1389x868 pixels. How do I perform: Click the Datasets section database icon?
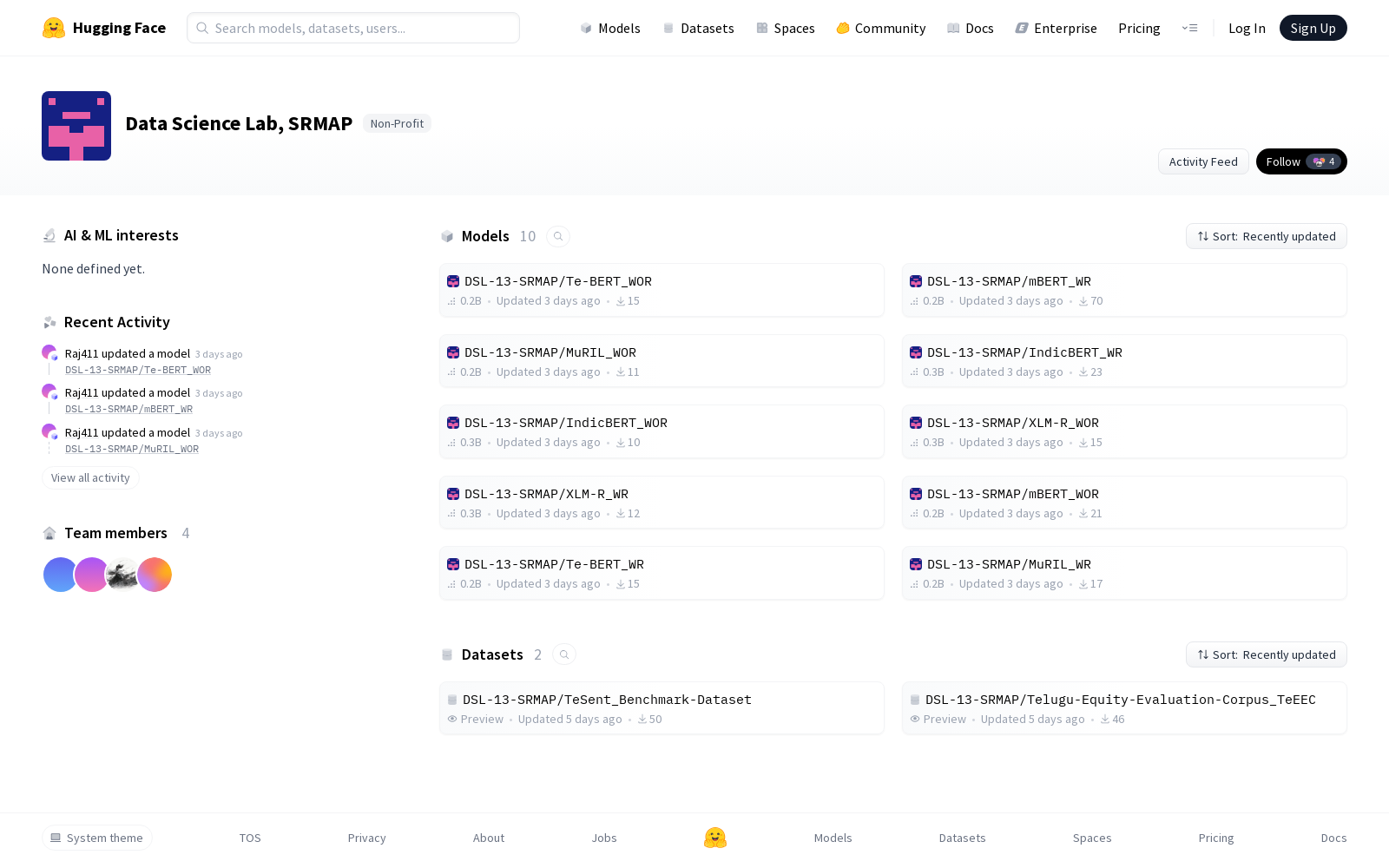(x=447, y=654)
